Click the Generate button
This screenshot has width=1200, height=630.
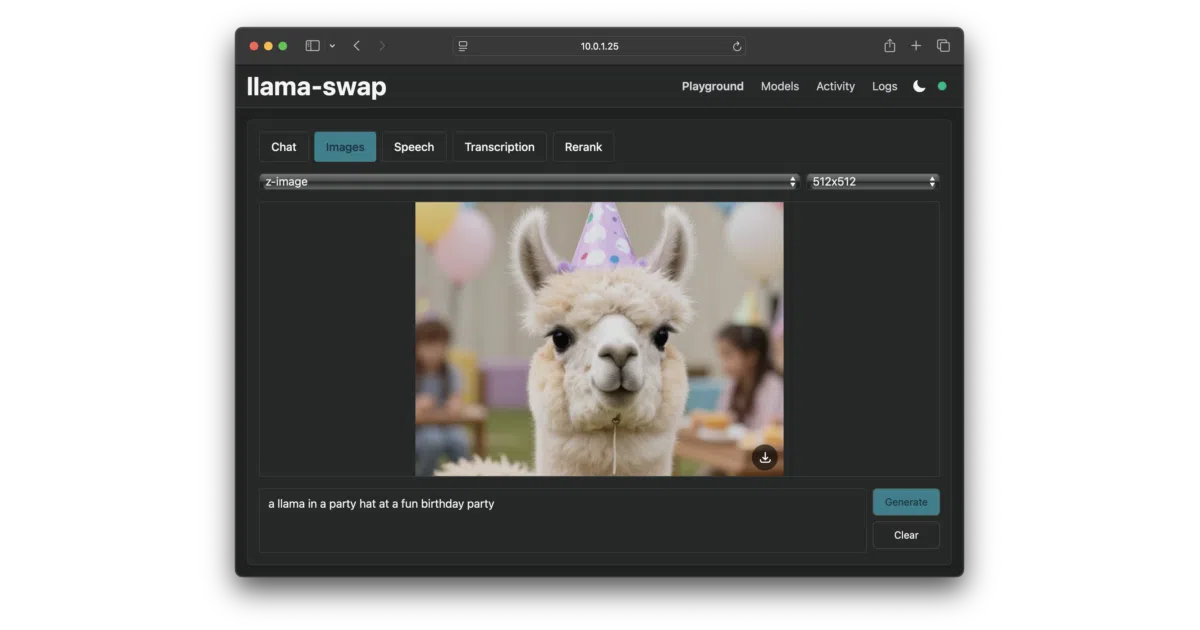click(x=906, y=502)
